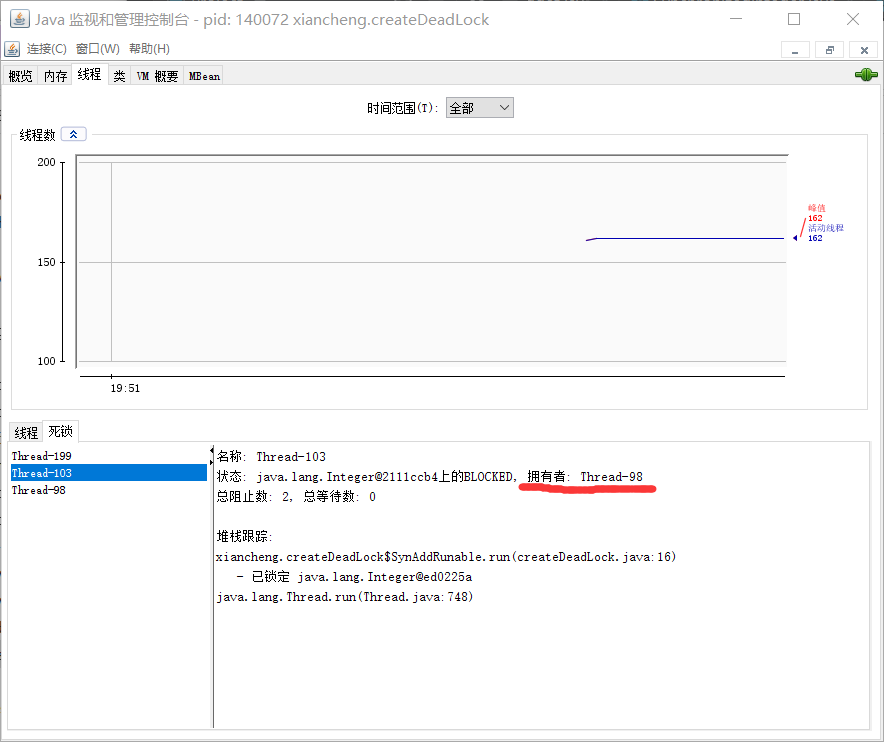This screenshot has height=742, width=884.
Task: Switch to the 内存 tab
Action: [56, 76]
